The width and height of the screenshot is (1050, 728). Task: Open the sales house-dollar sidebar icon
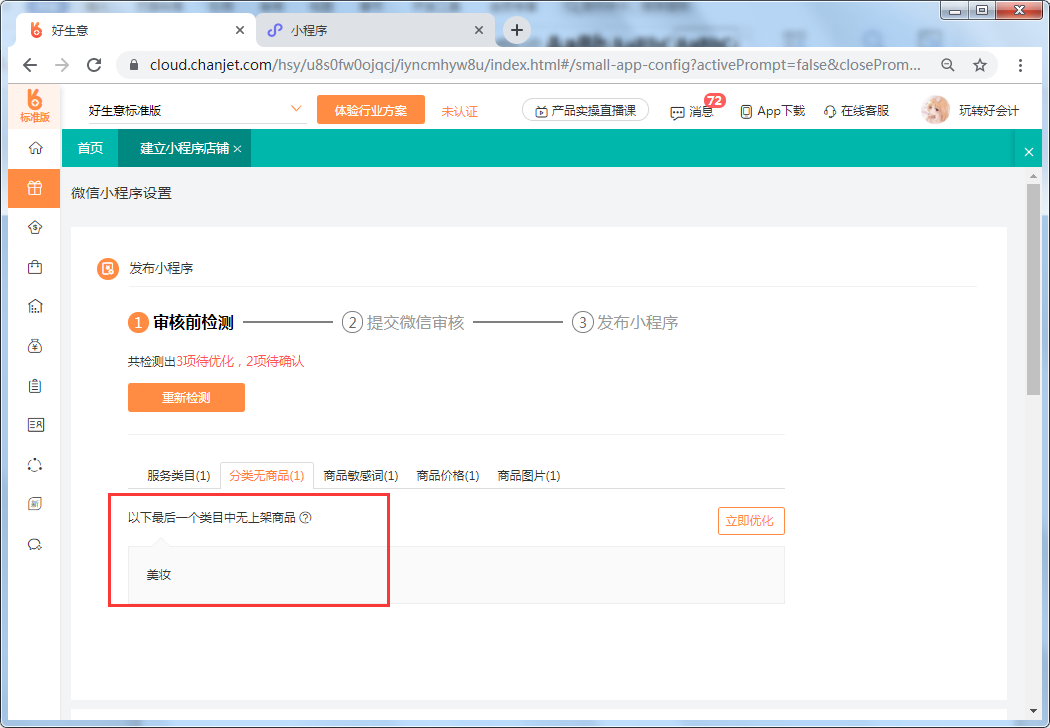(35, 228)
